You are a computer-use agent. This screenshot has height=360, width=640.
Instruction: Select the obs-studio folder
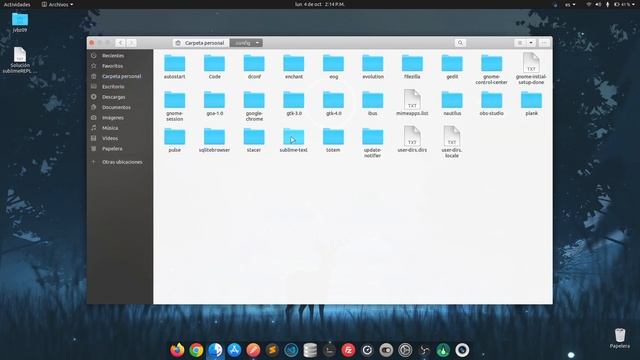click(491, 103)
